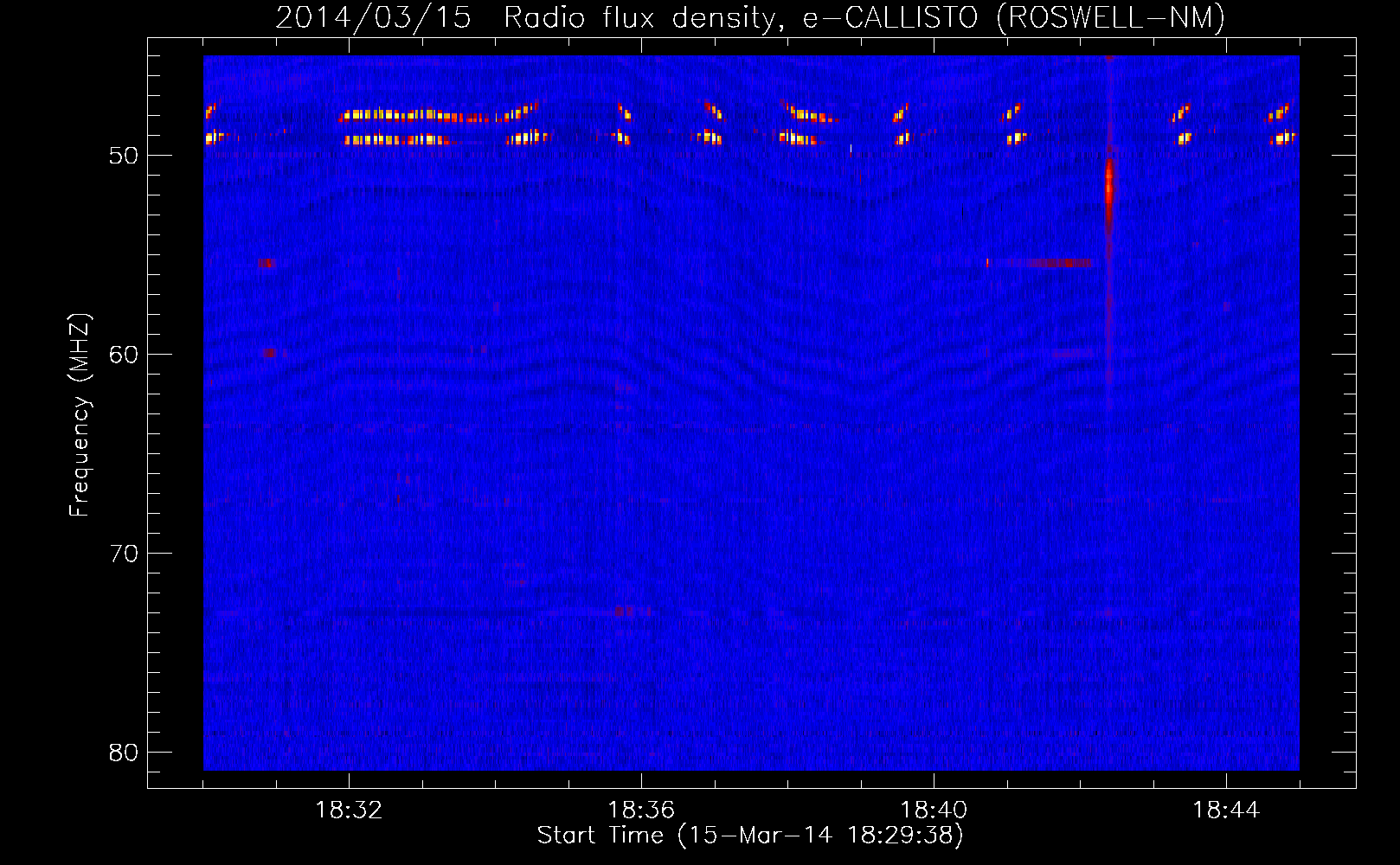The width and height of the screenshot is (1400, 865).
Task: Click the small red spot at 60 MHz near 18:31
Action: [x=269, y=353]
